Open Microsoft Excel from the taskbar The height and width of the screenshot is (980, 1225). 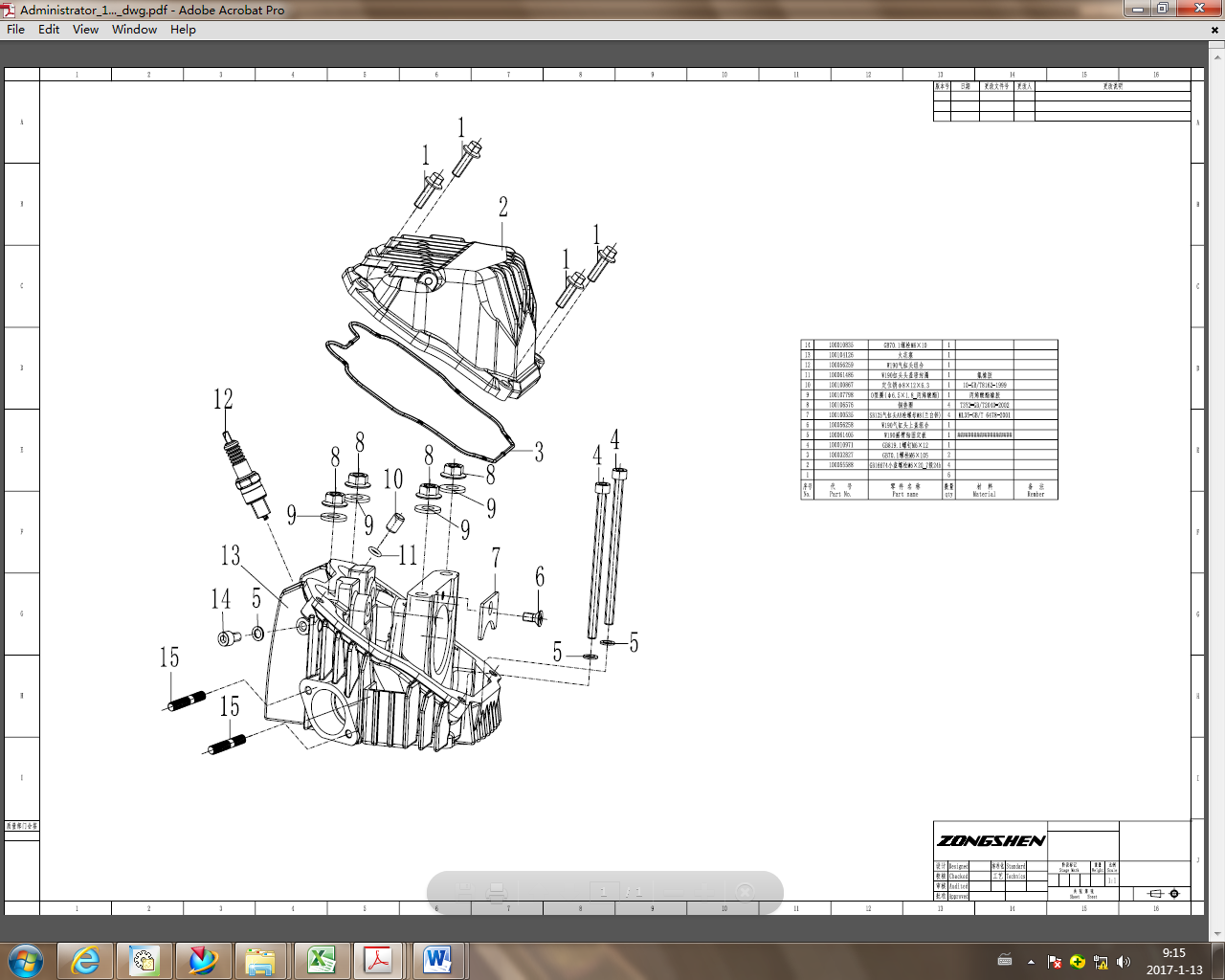click(323, 961)
